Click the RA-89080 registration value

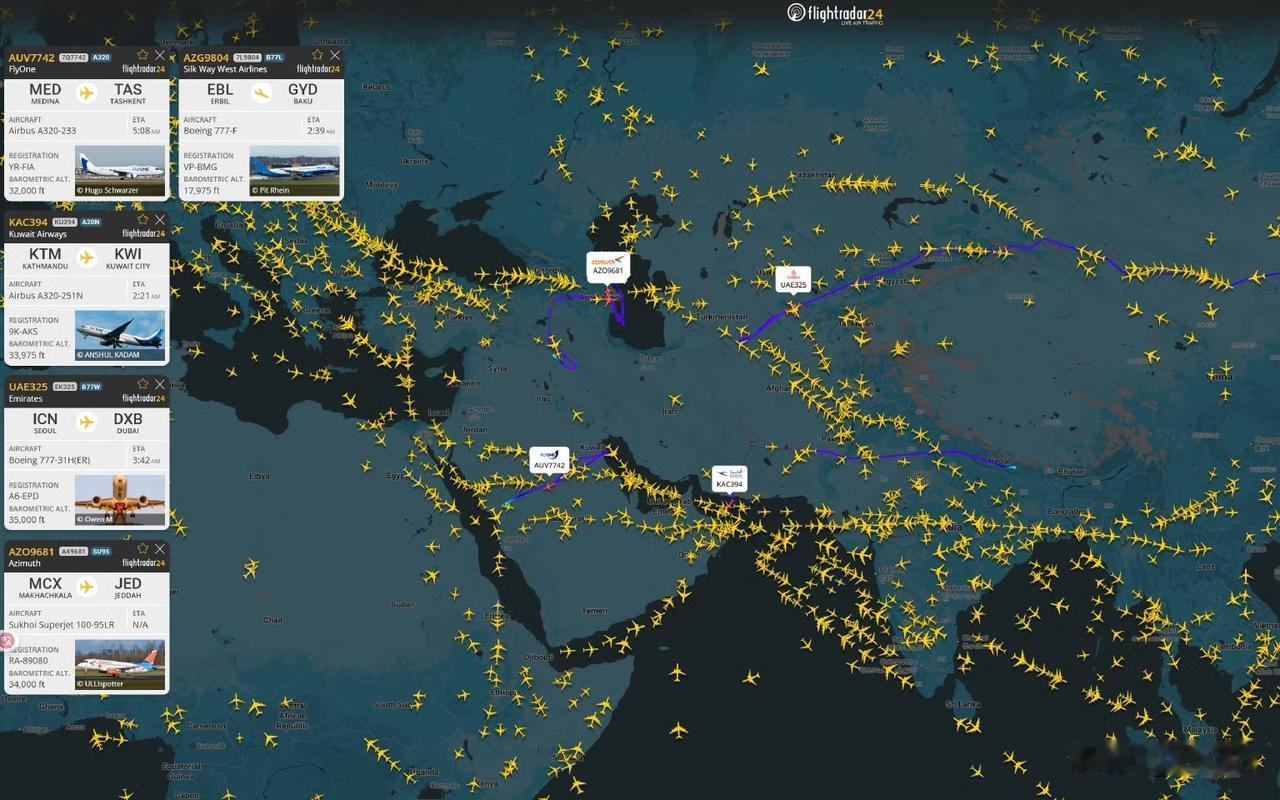coord(28,660)
